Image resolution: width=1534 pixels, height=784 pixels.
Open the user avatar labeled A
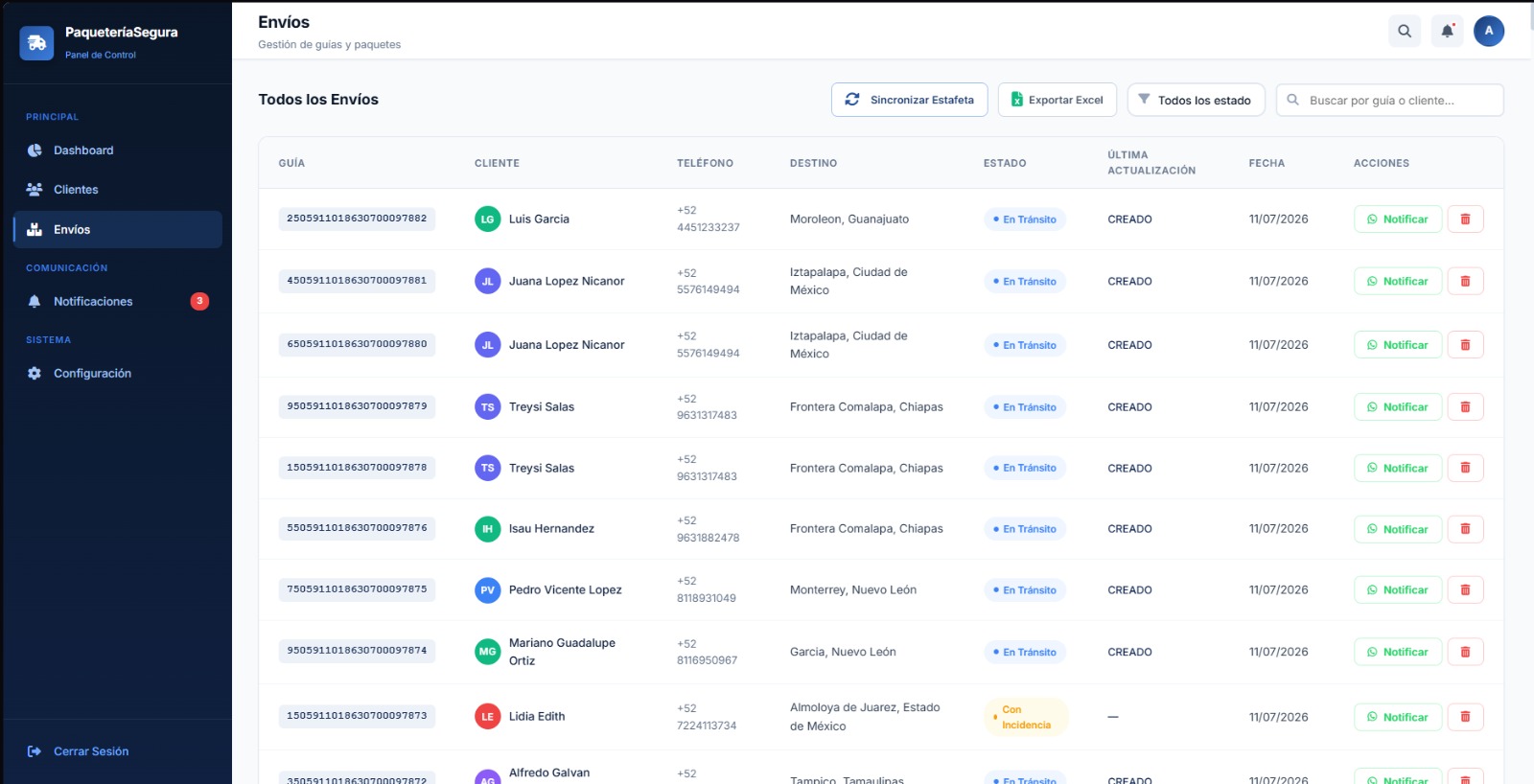(x=1489, y=31)
